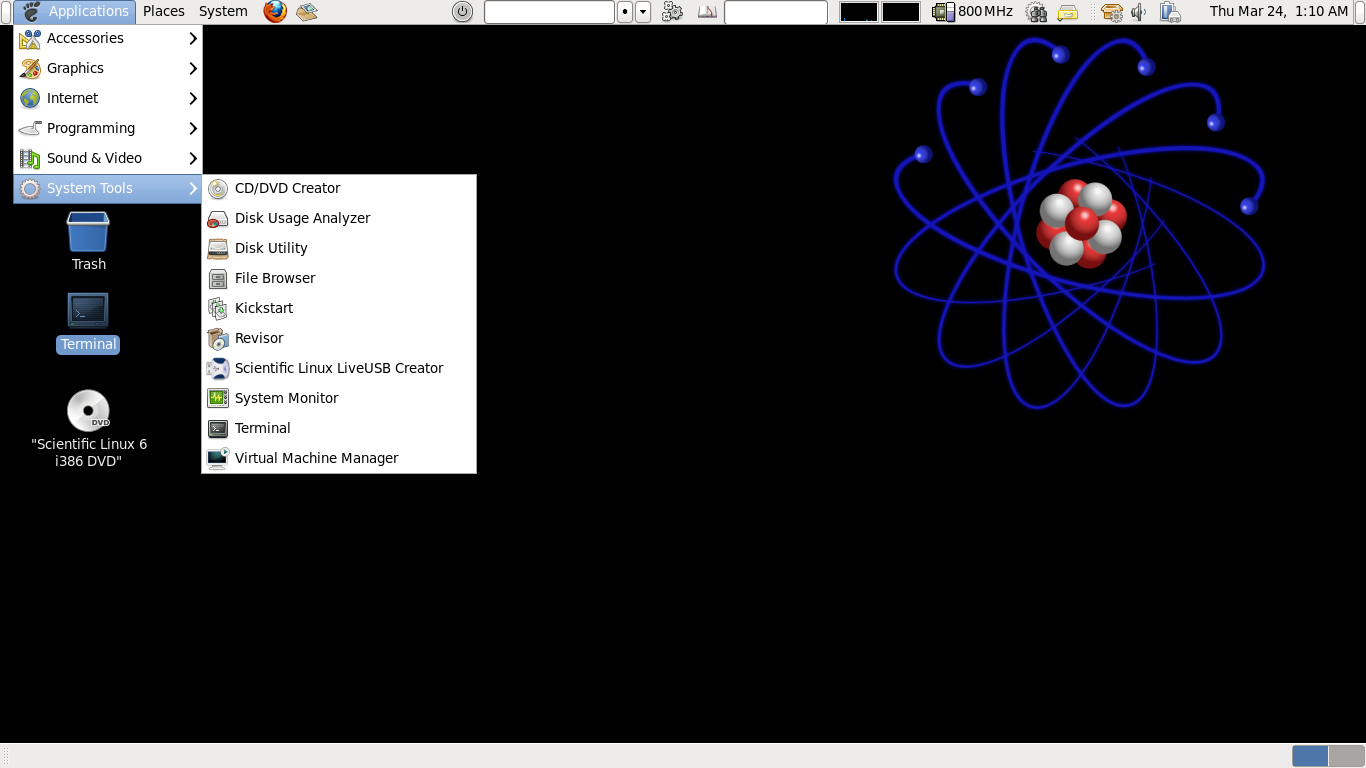Switch to the second gray workspace
1366x768 pixels.
click(x=1346, y=756)
